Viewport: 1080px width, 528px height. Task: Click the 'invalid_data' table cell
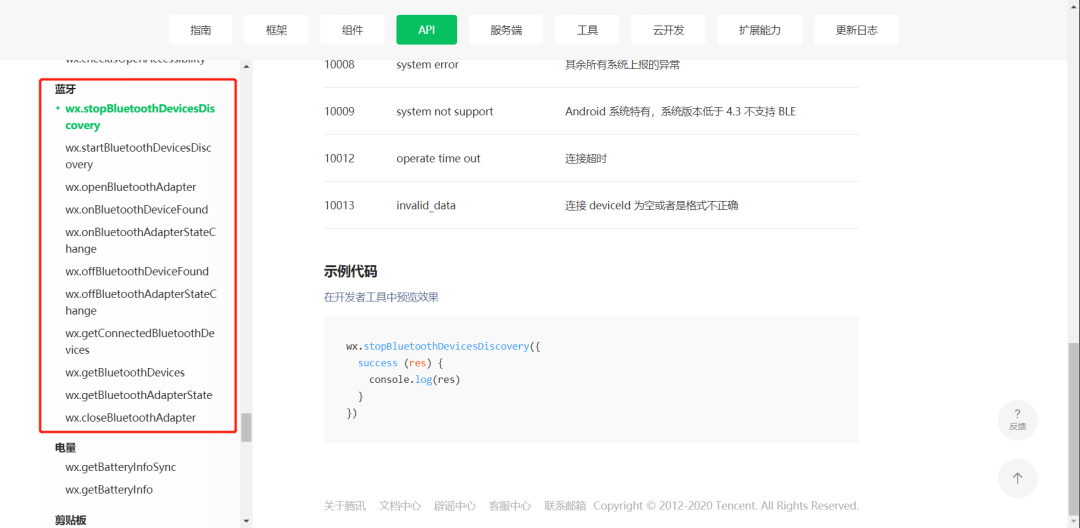coord(426,205)
